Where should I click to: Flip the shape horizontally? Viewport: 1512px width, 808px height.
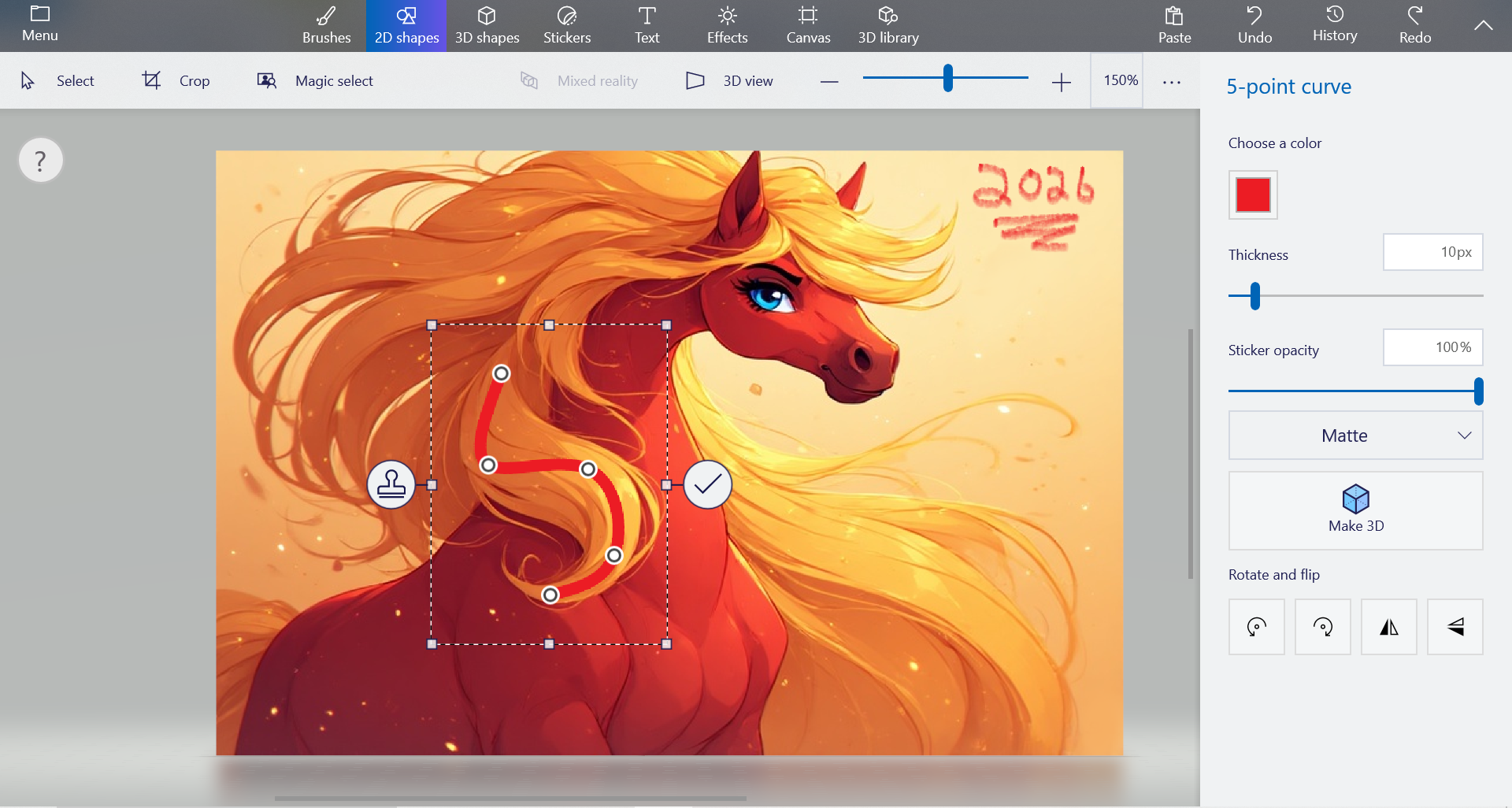(x=1388, y=627)
